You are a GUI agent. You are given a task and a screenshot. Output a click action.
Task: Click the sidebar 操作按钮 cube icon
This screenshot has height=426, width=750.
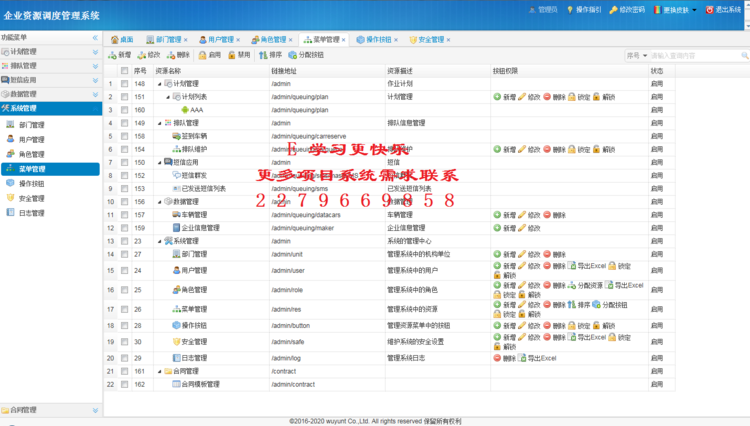[x=10, y=183]
